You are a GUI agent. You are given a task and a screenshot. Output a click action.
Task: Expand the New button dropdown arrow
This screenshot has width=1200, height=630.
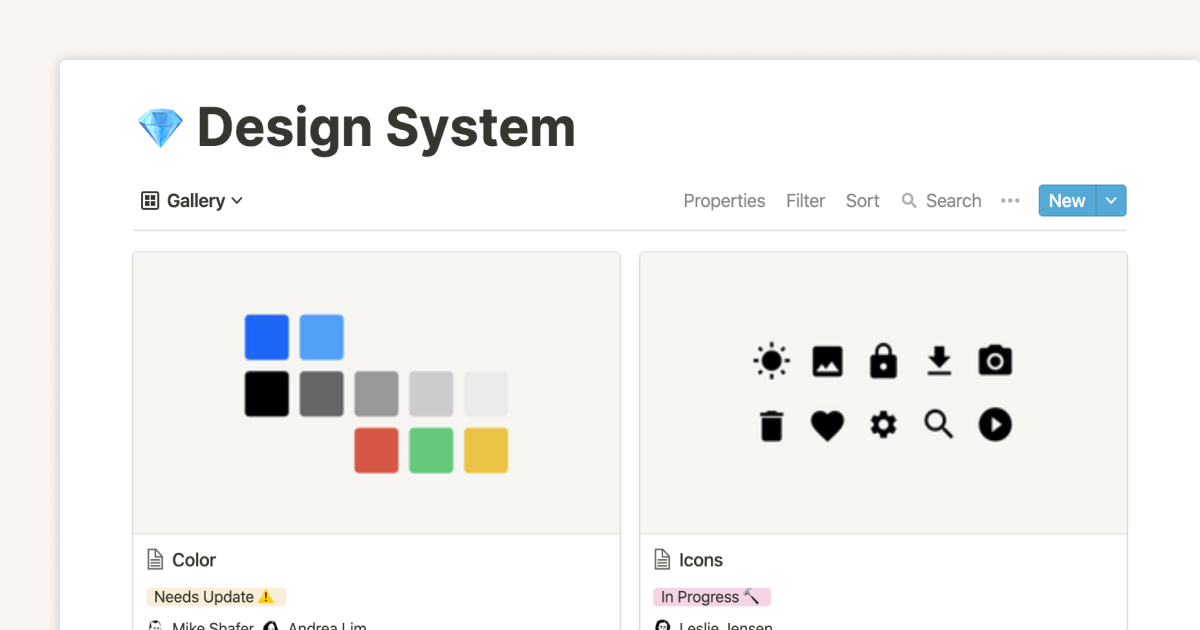point(1112,201)
